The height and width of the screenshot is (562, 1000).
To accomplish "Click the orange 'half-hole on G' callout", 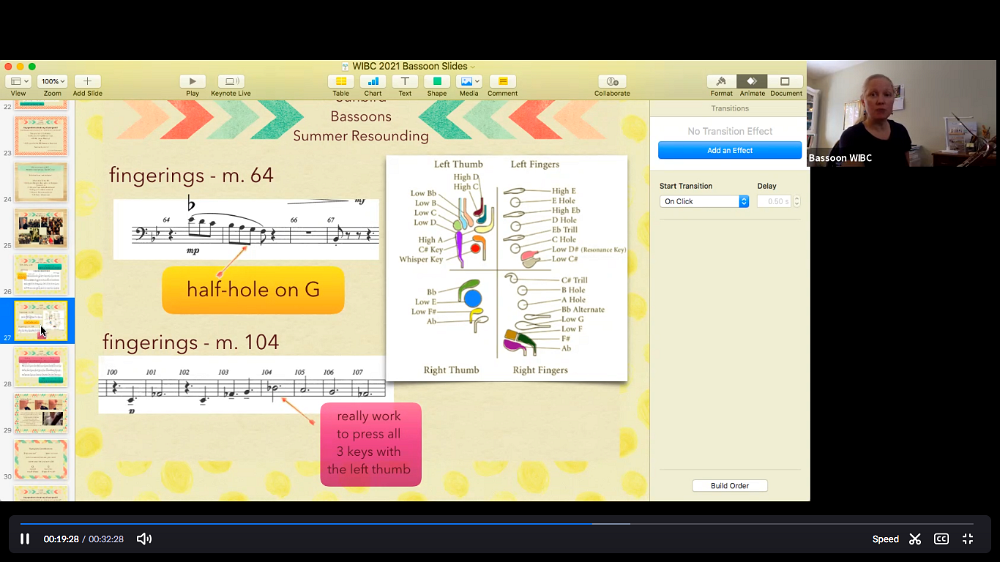I will 253,290.
